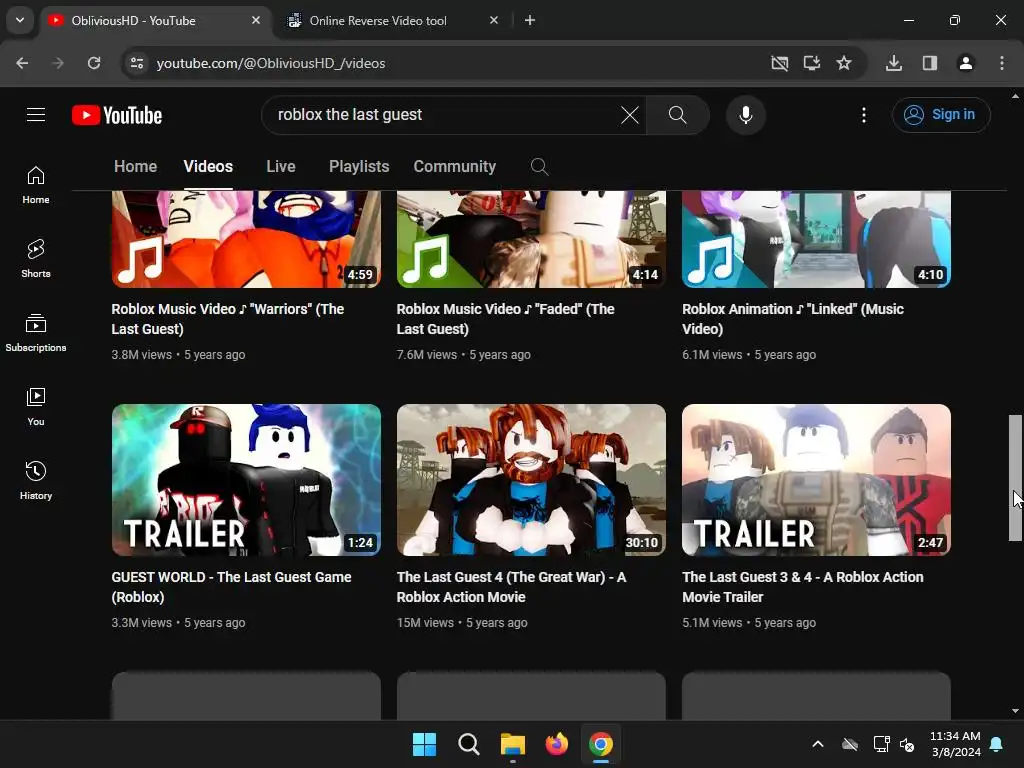
Task: Open Chrome profile avatar icon
Action: coord(966,63)
